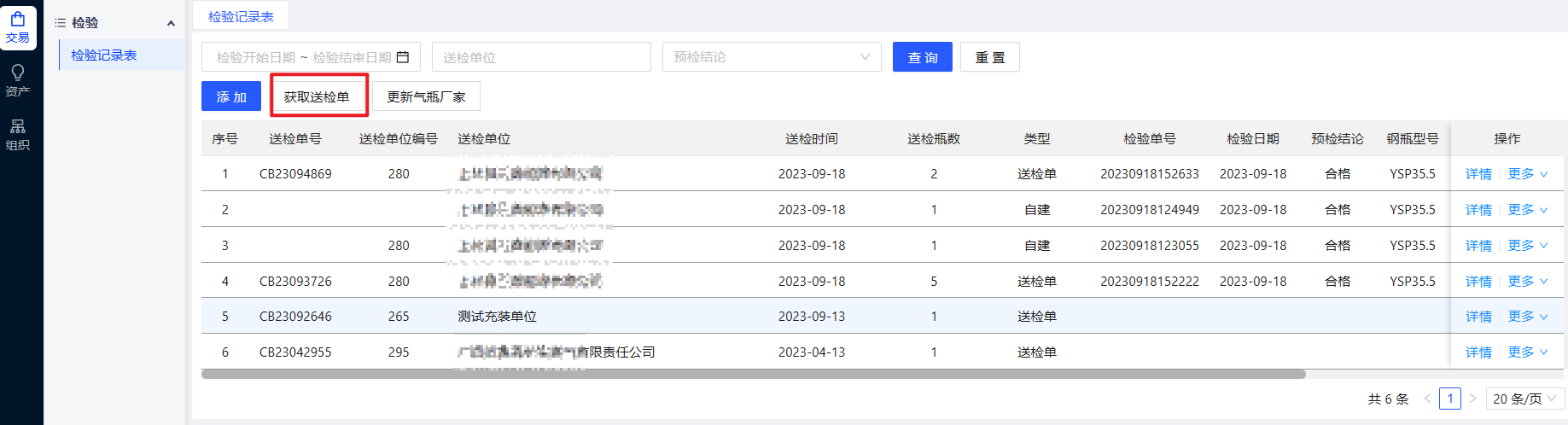Click previous page arrow in pagination
This screenshot has height=425, width=1568.
(x=1427, y=399)
